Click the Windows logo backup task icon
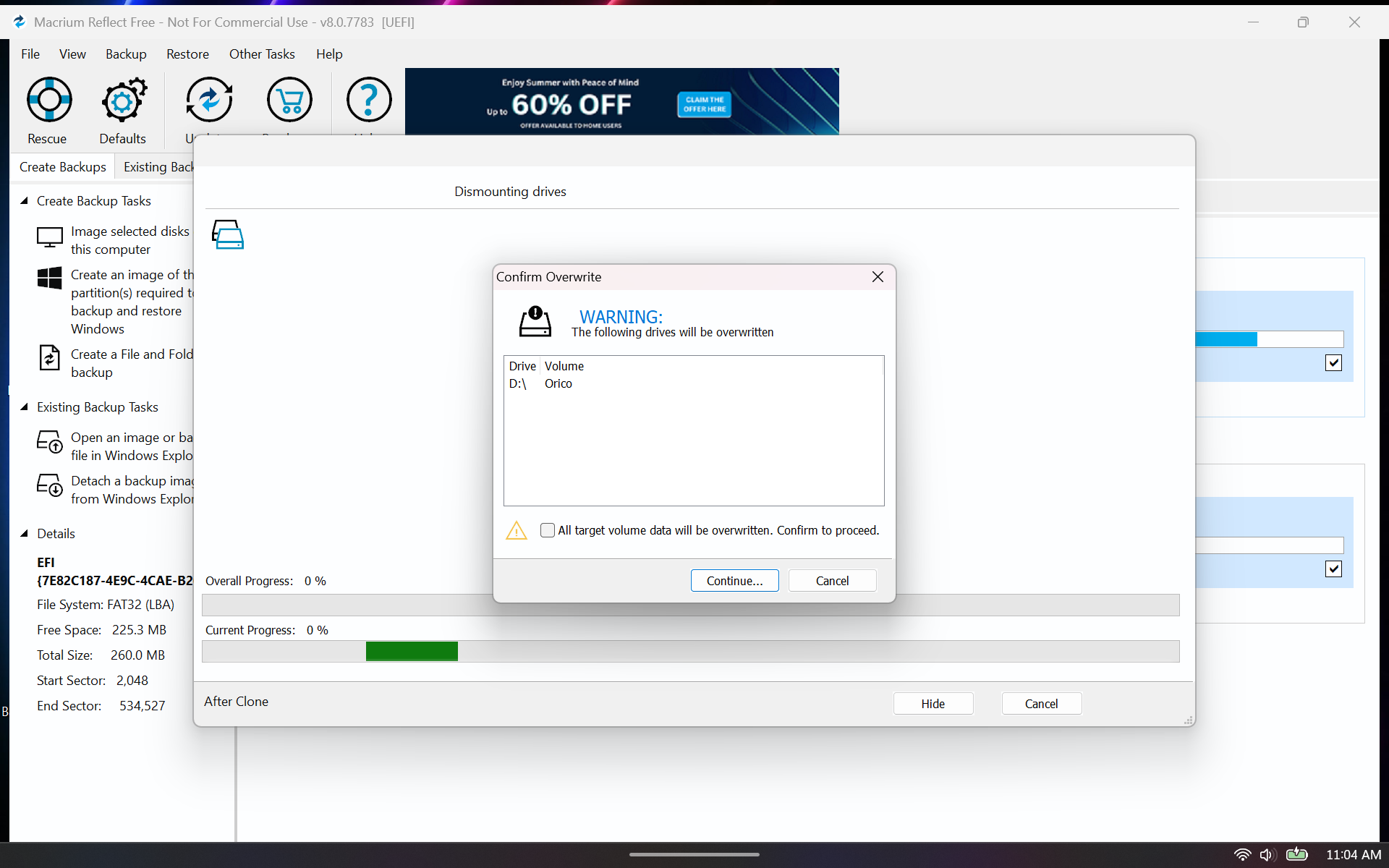The height and width of the screenshot is (868, 1389). pyautogui.click(x=50, y=278)
